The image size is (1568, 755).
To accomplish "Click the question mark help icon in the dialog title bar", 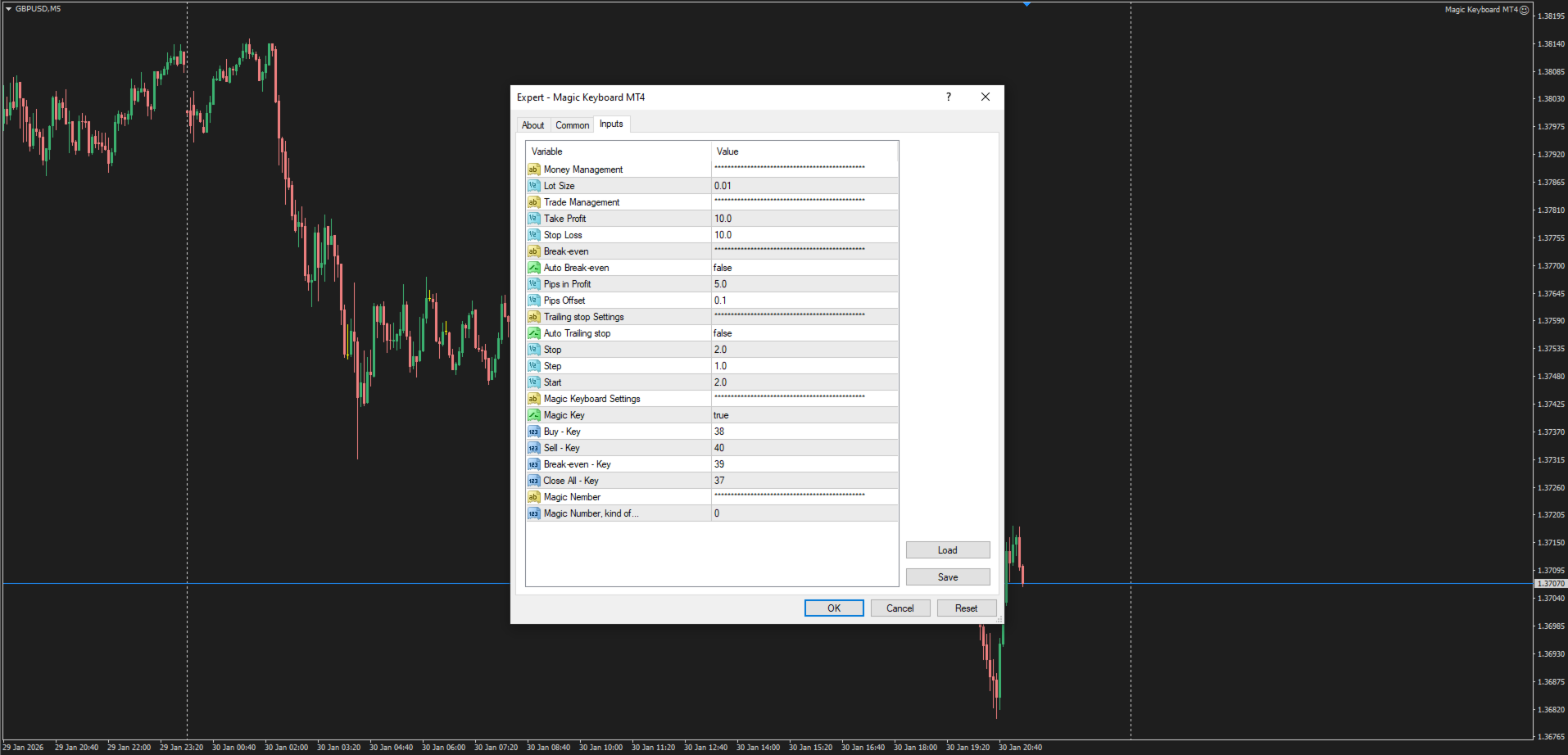I will 949,97.
